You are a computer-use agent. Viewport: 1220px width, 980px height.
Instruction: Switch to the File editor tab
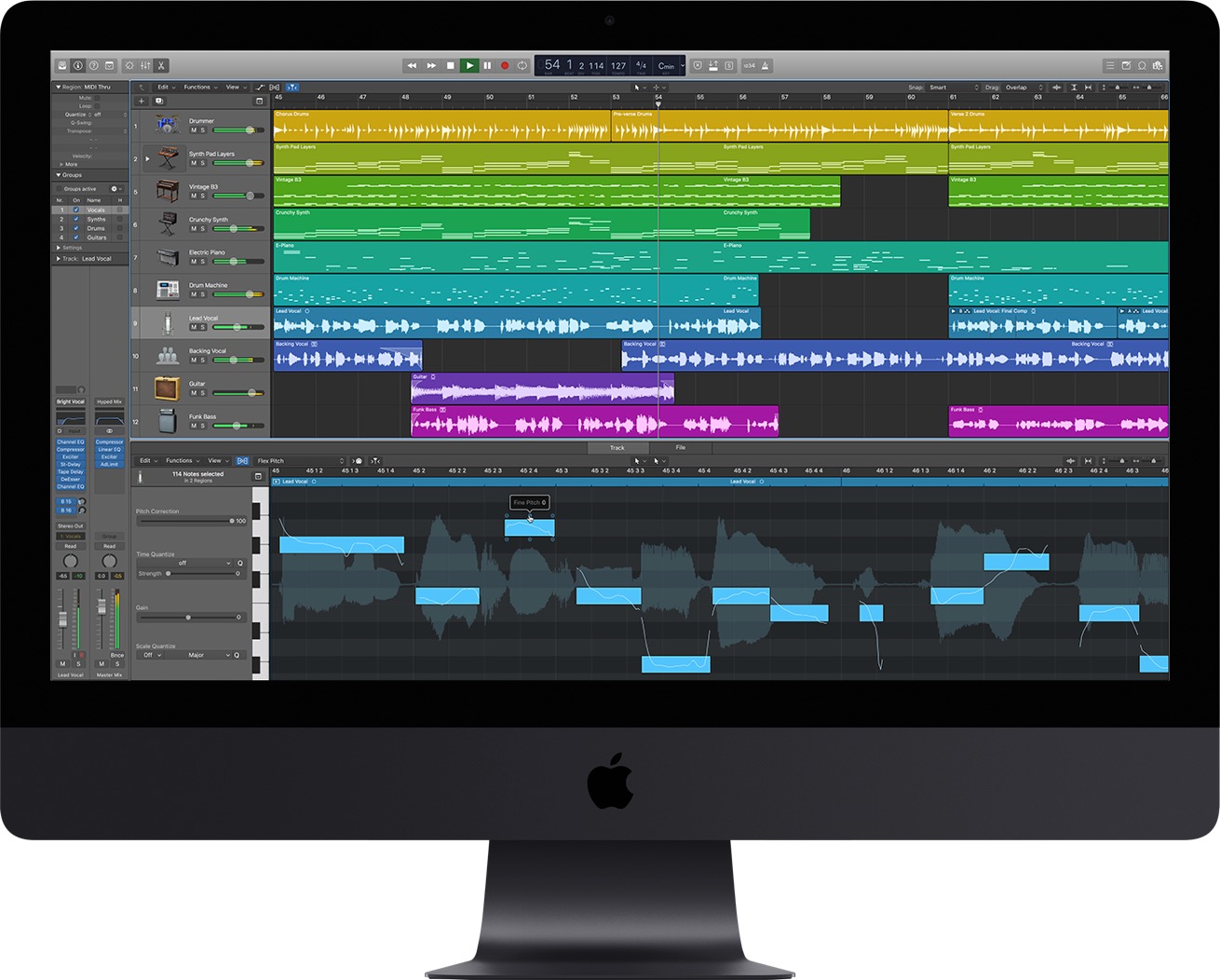click(681, 448)
